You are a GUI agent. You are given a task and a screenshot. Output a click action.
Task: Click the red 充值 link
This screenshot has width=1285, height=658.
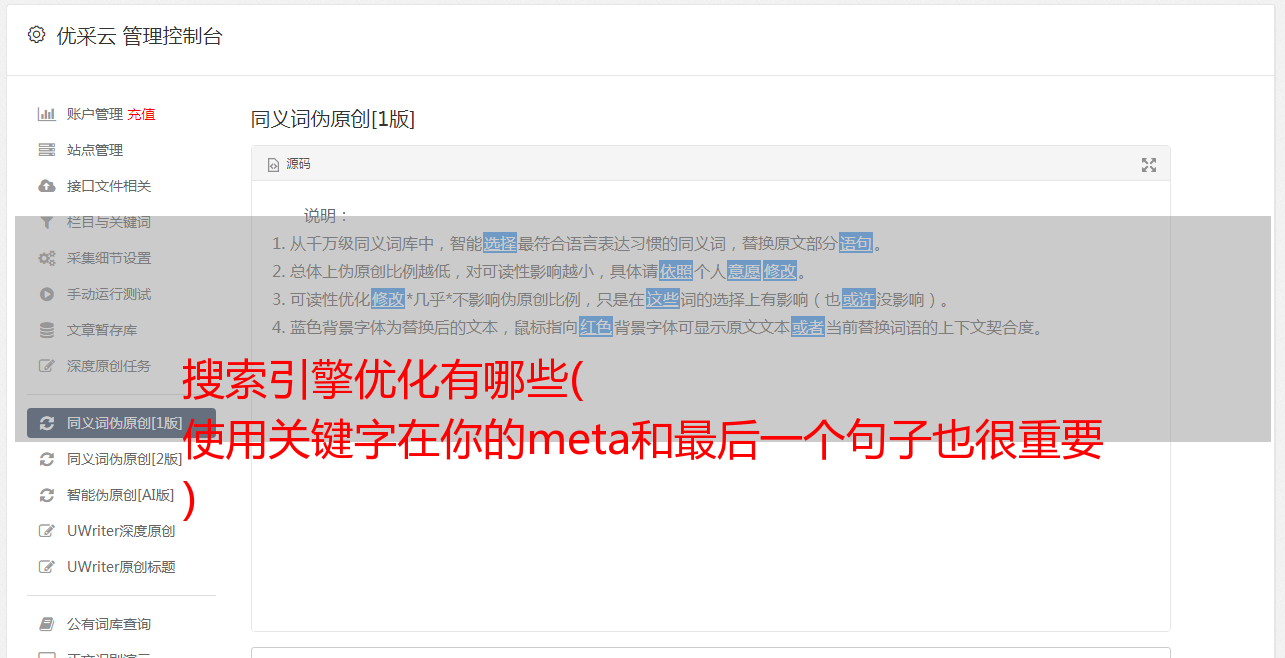pos(141,114)
